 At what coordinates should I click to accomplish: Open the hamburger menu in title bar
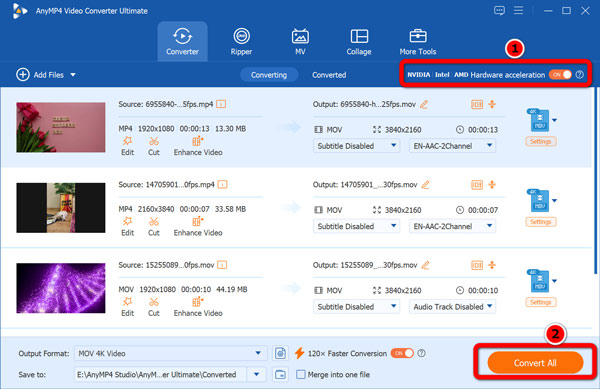click(x=518, y=10)
